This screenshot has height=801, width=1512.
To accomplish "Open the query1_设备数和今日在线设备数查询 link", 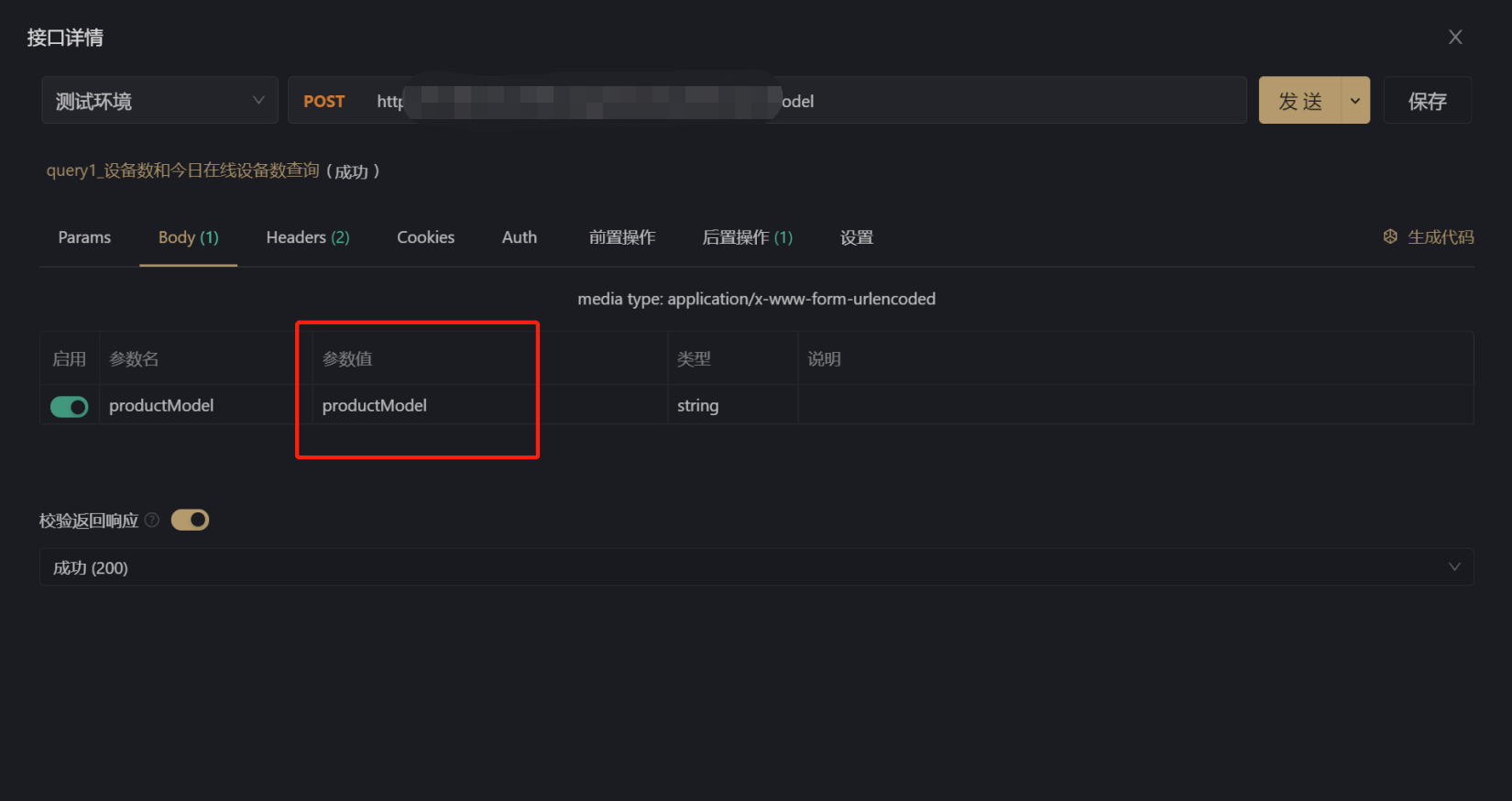I will (x=183, y=170).
